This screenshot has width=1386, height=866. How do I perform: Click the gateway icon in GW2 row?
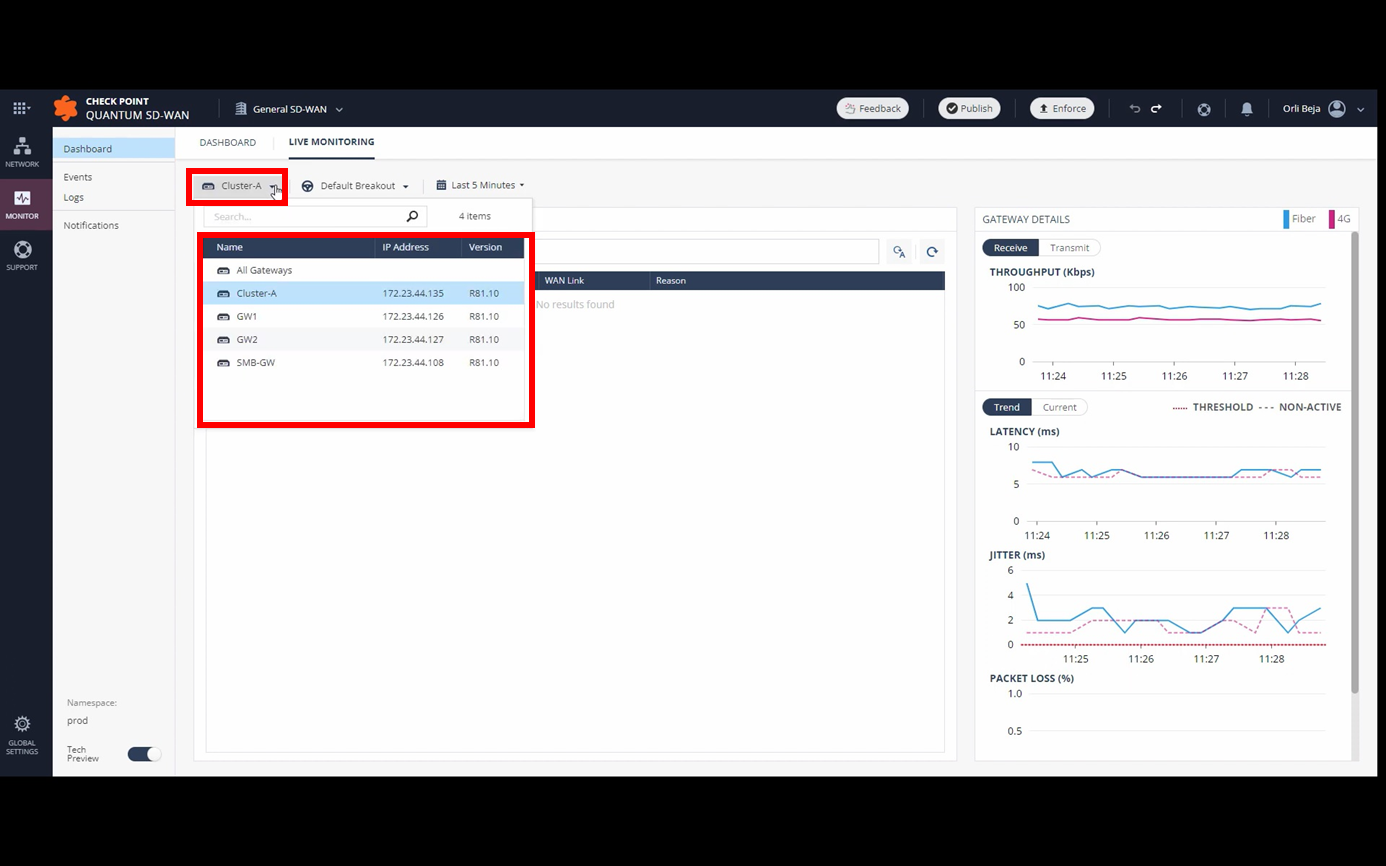point(224,340)
